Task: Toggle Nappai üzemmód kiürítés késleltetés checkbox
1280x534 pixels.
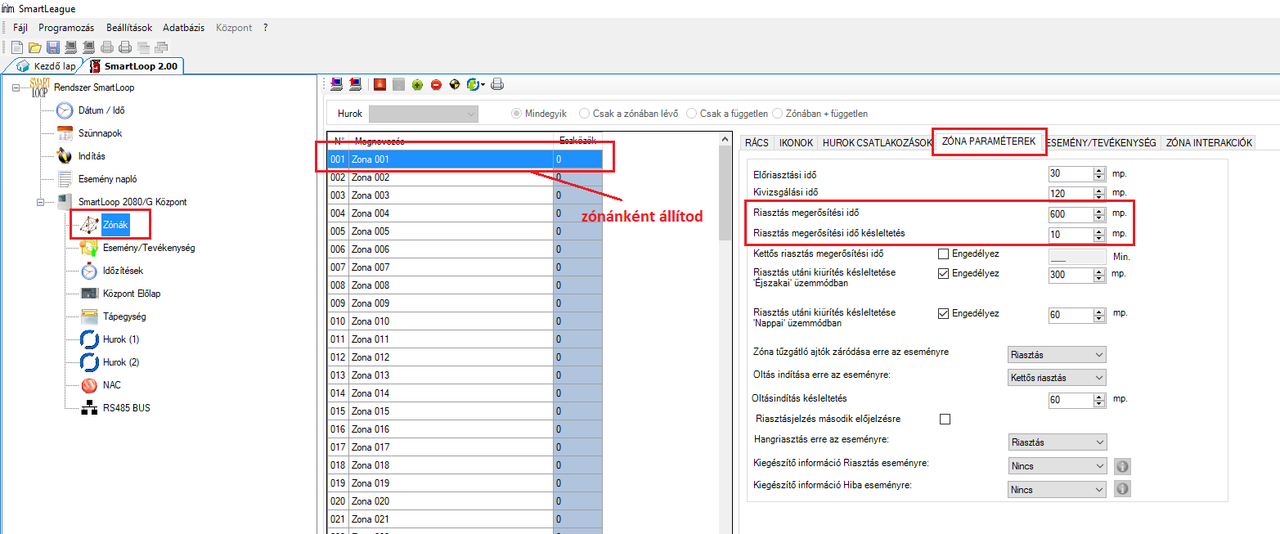Action: 943,313
